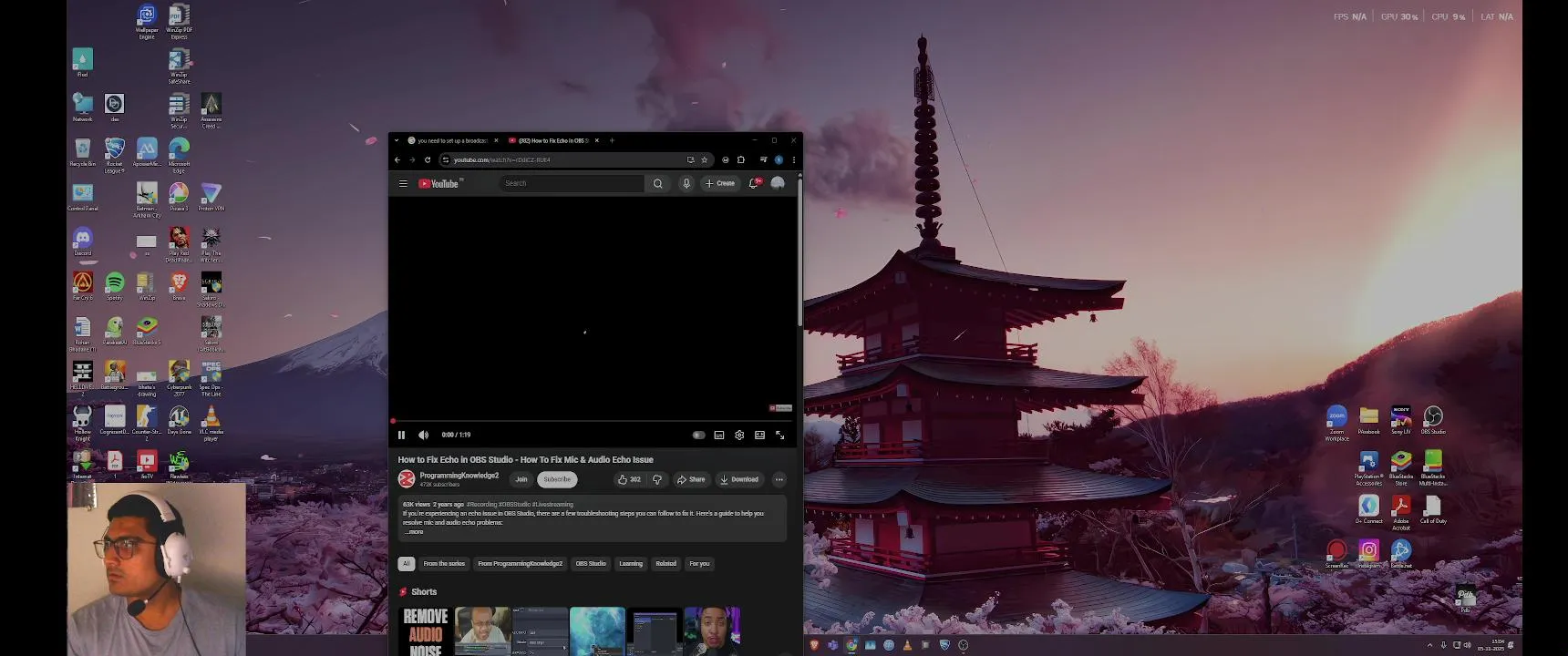Click the address bar URL
Screen dimensions: 1568x656
point(502,159)
